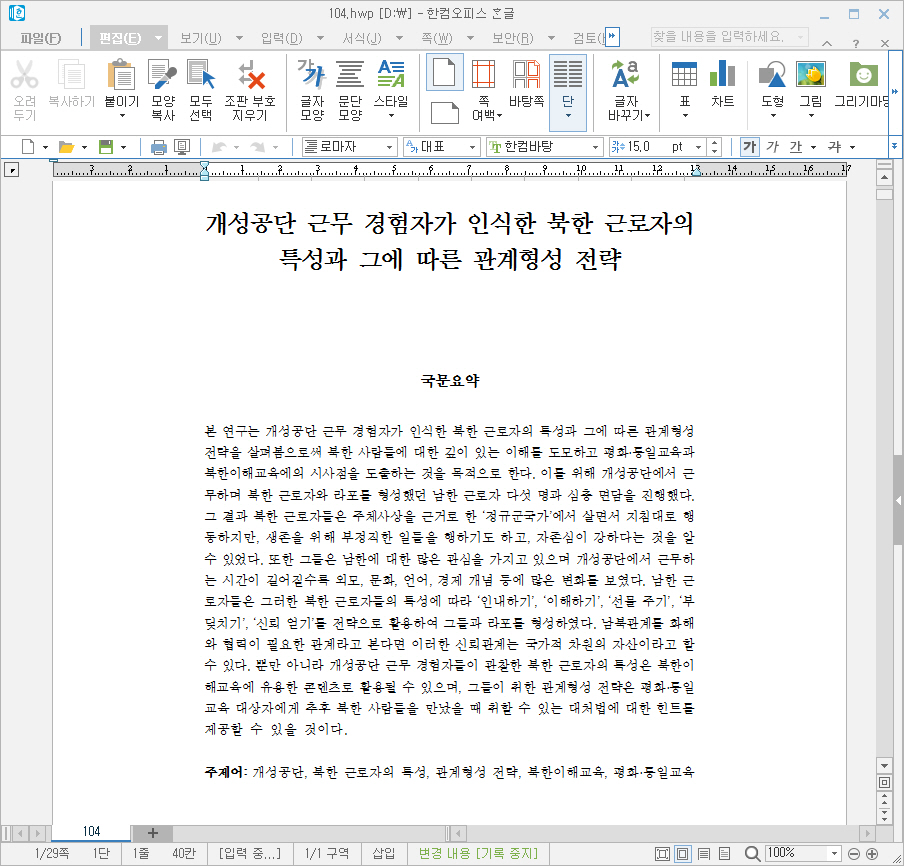Click font size stepper up arrow

714,142
